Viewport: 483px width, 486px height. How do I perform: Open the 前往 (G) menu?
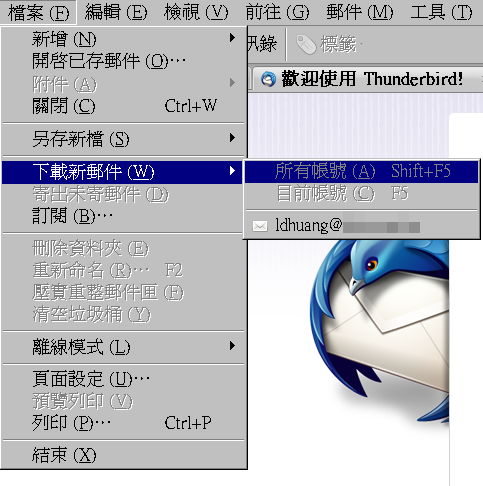click(x=277, y=13)
